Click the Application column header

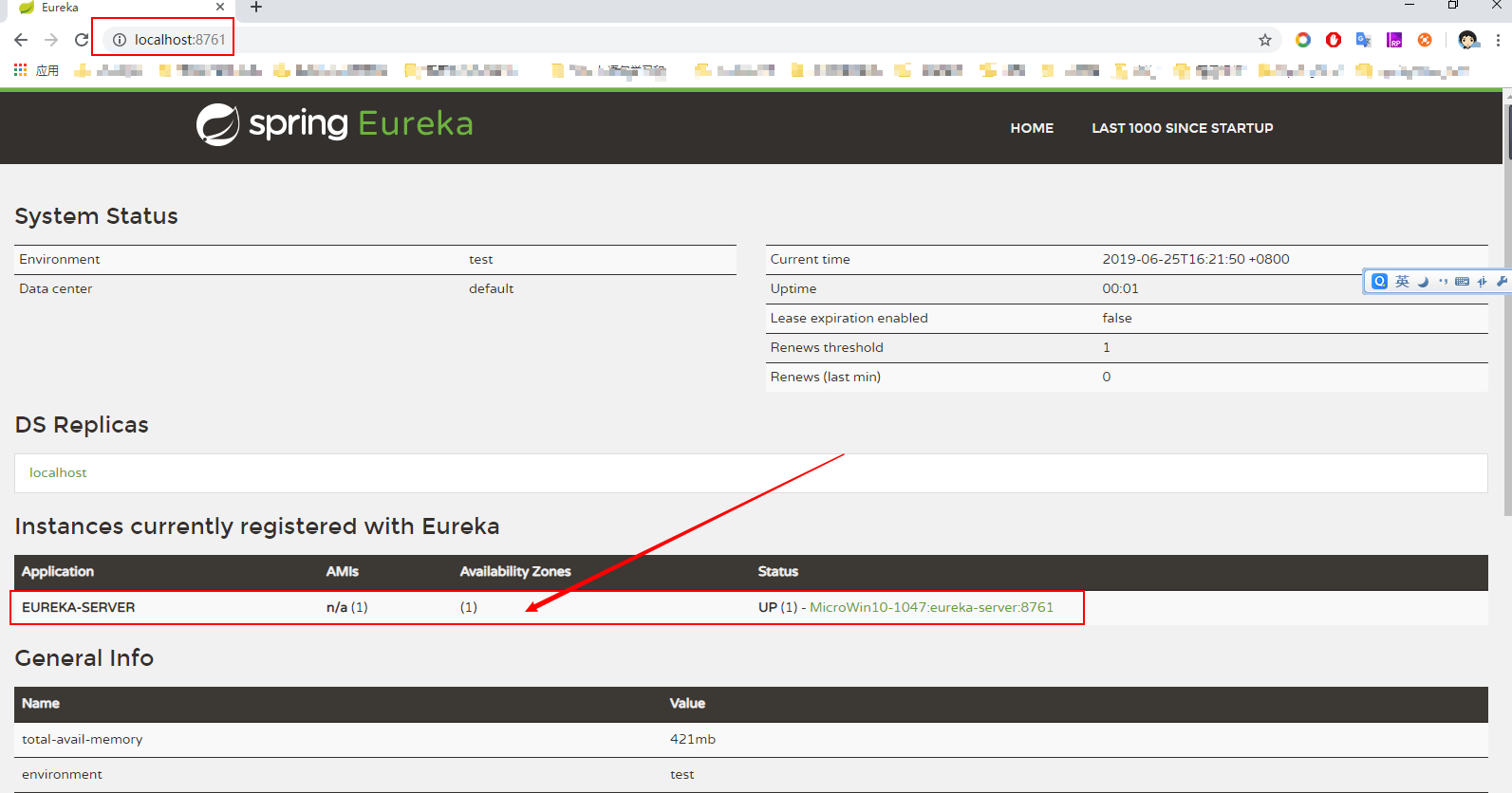coord(58,571)
